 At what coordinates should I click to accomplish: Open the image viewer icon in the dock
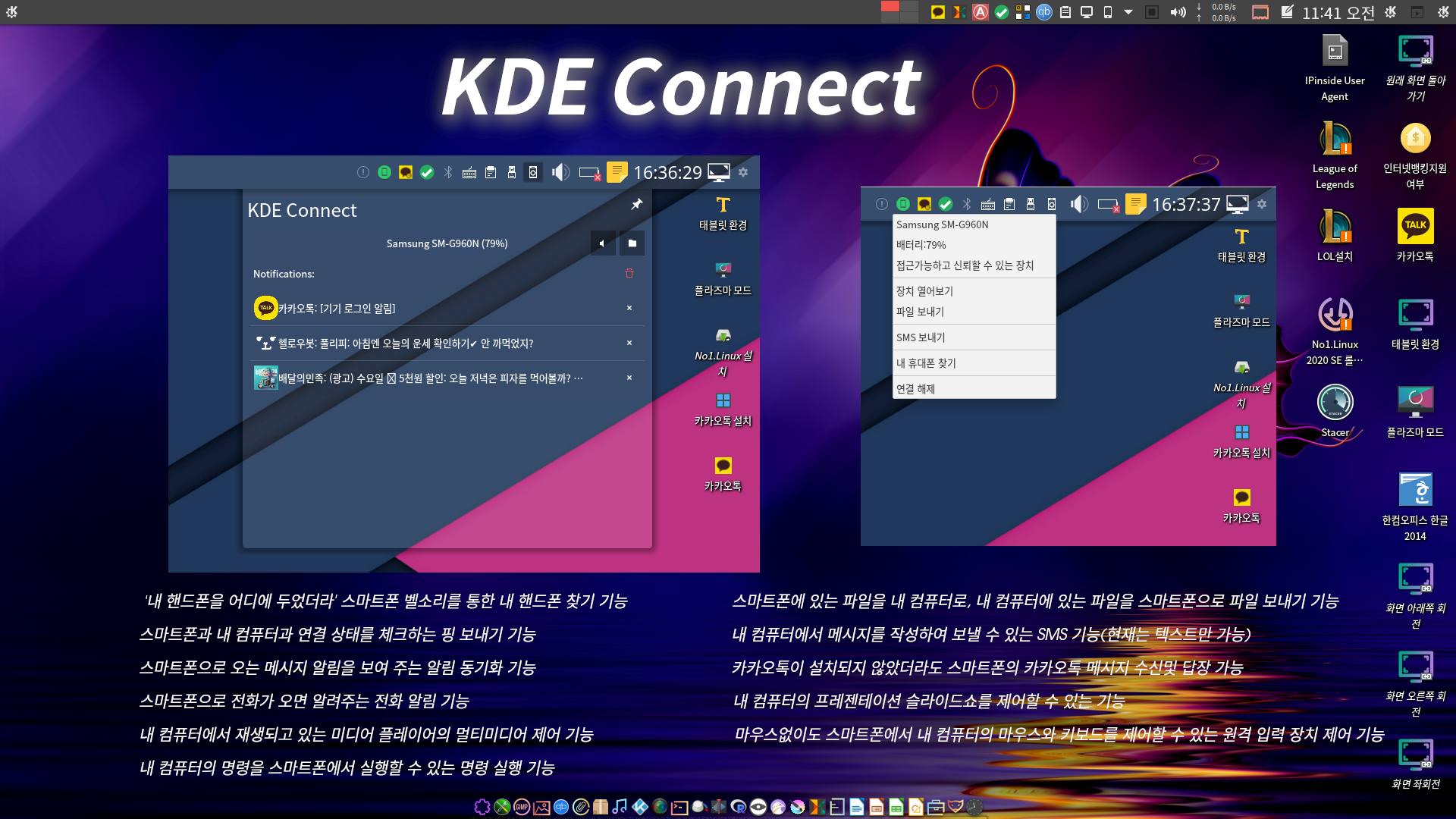pyautogui.click(x=541, y=807)
